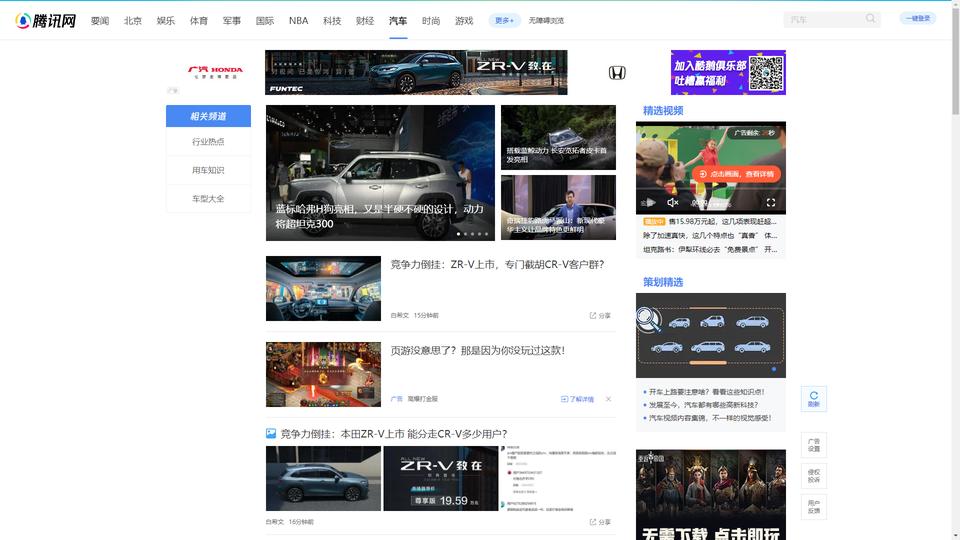The image size is (960, 540).
Task: Open 长安览拓者皮卡 thumbnail story
Action: (x=558, y=137)
